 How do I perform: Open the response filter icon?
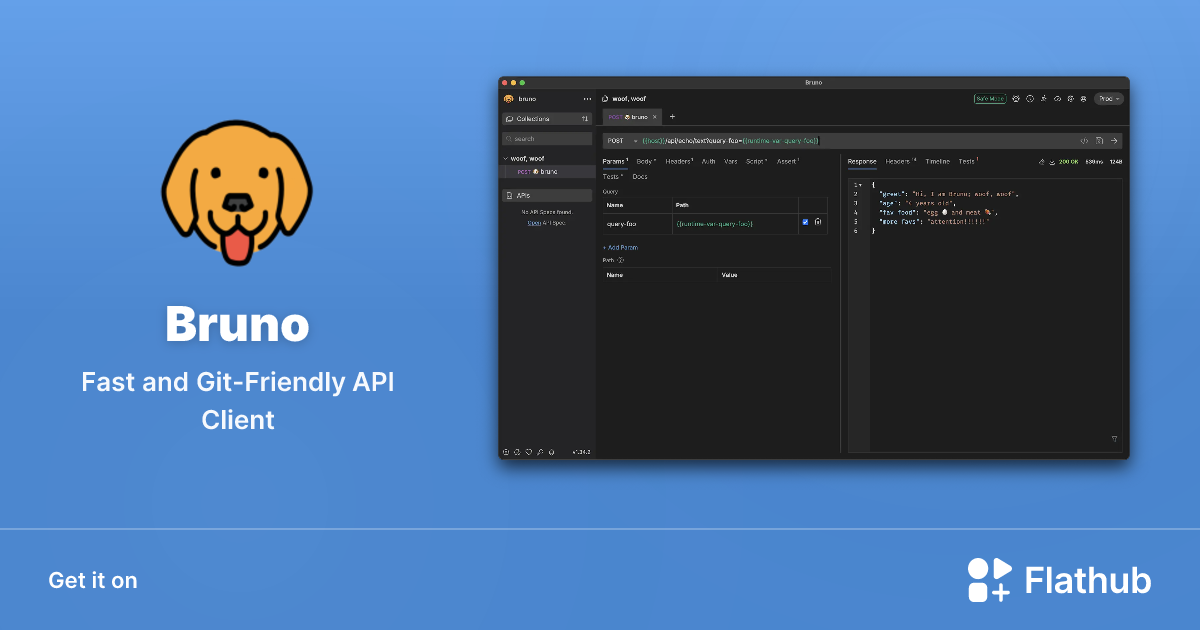click(x=1114, y=439)
